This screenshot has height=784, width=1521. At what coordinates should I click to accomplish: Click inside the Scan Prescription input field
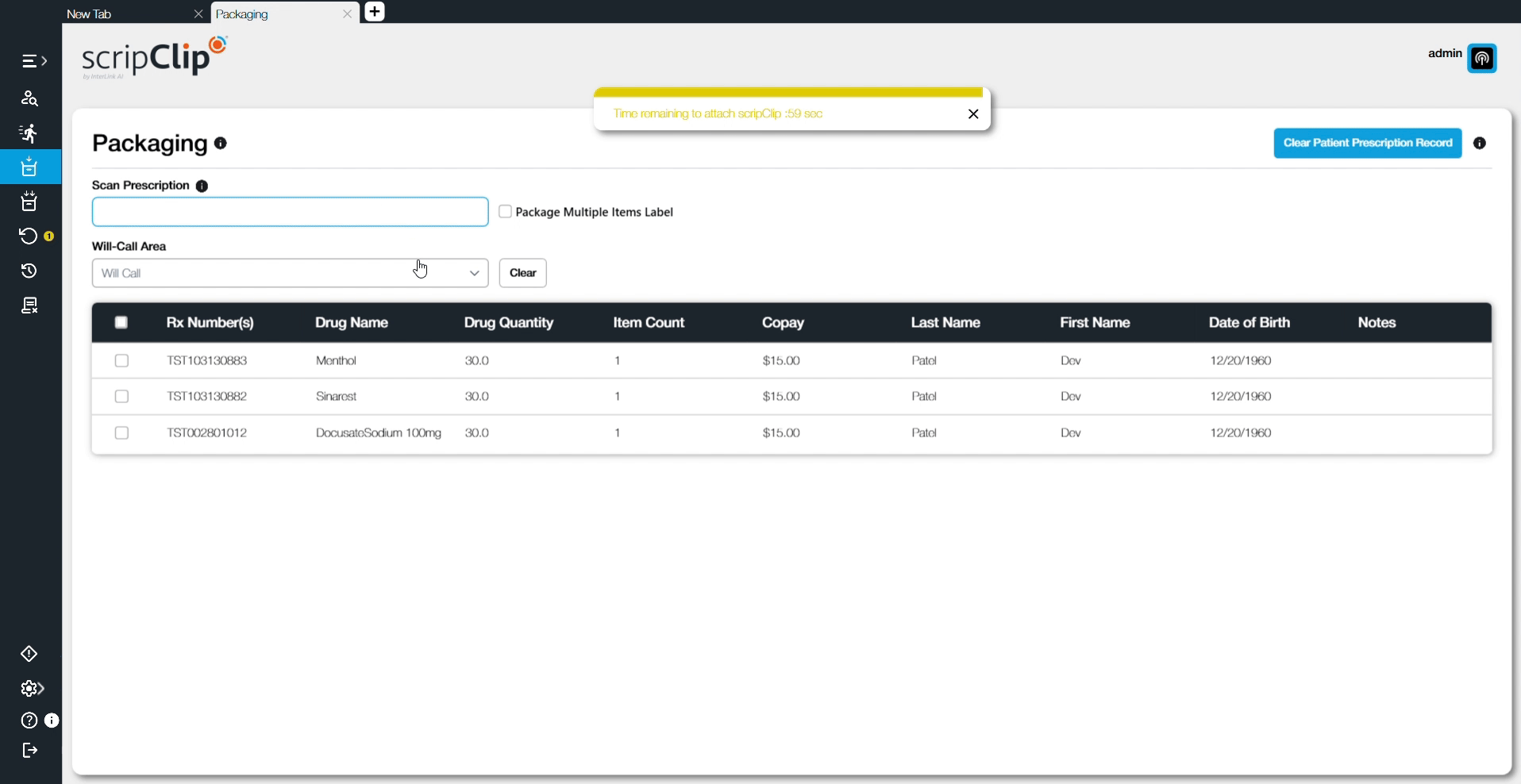pos(289,211)
